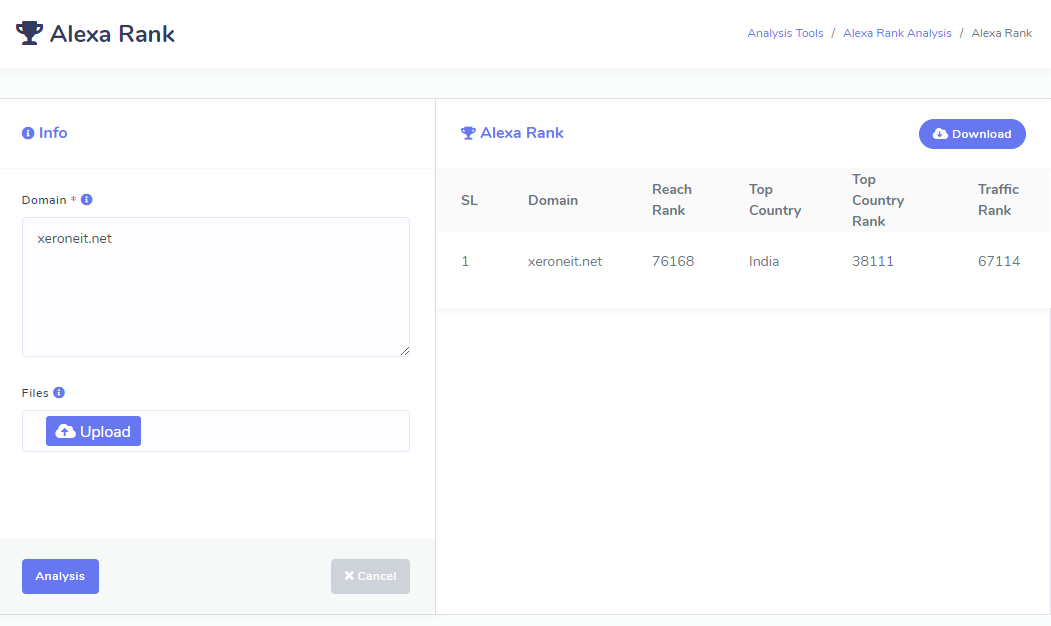Screen dimensions: 1051x626
Task: Open the Analysis Tools breadcrumb link
Action: (x=785, y=33)
